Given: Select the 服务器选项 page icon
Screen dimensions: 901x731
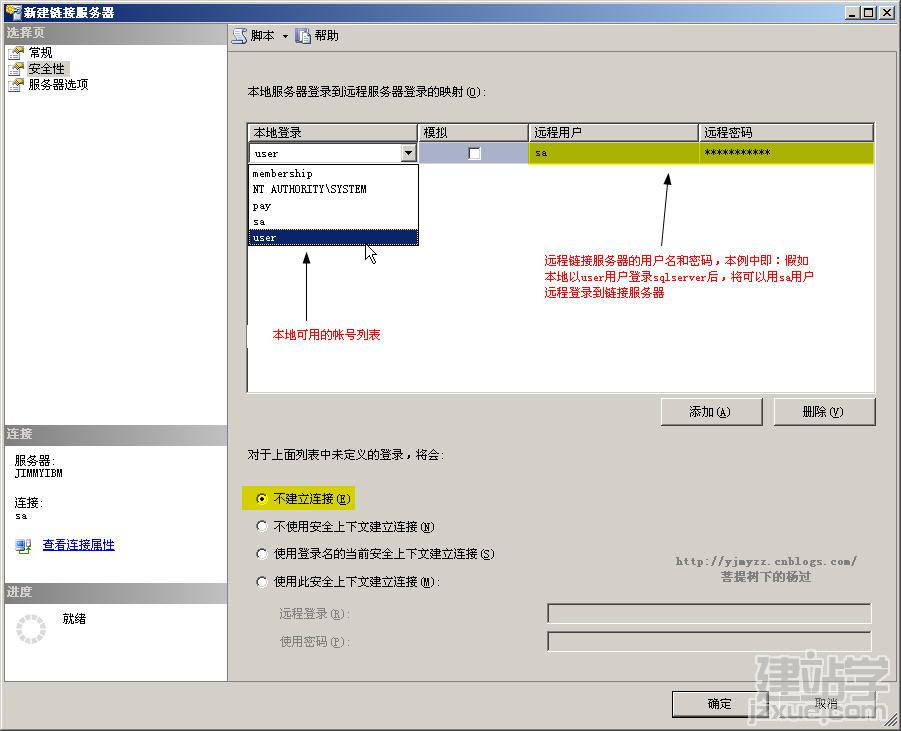Looking at the screenshot, I should [x=16, y=85].
